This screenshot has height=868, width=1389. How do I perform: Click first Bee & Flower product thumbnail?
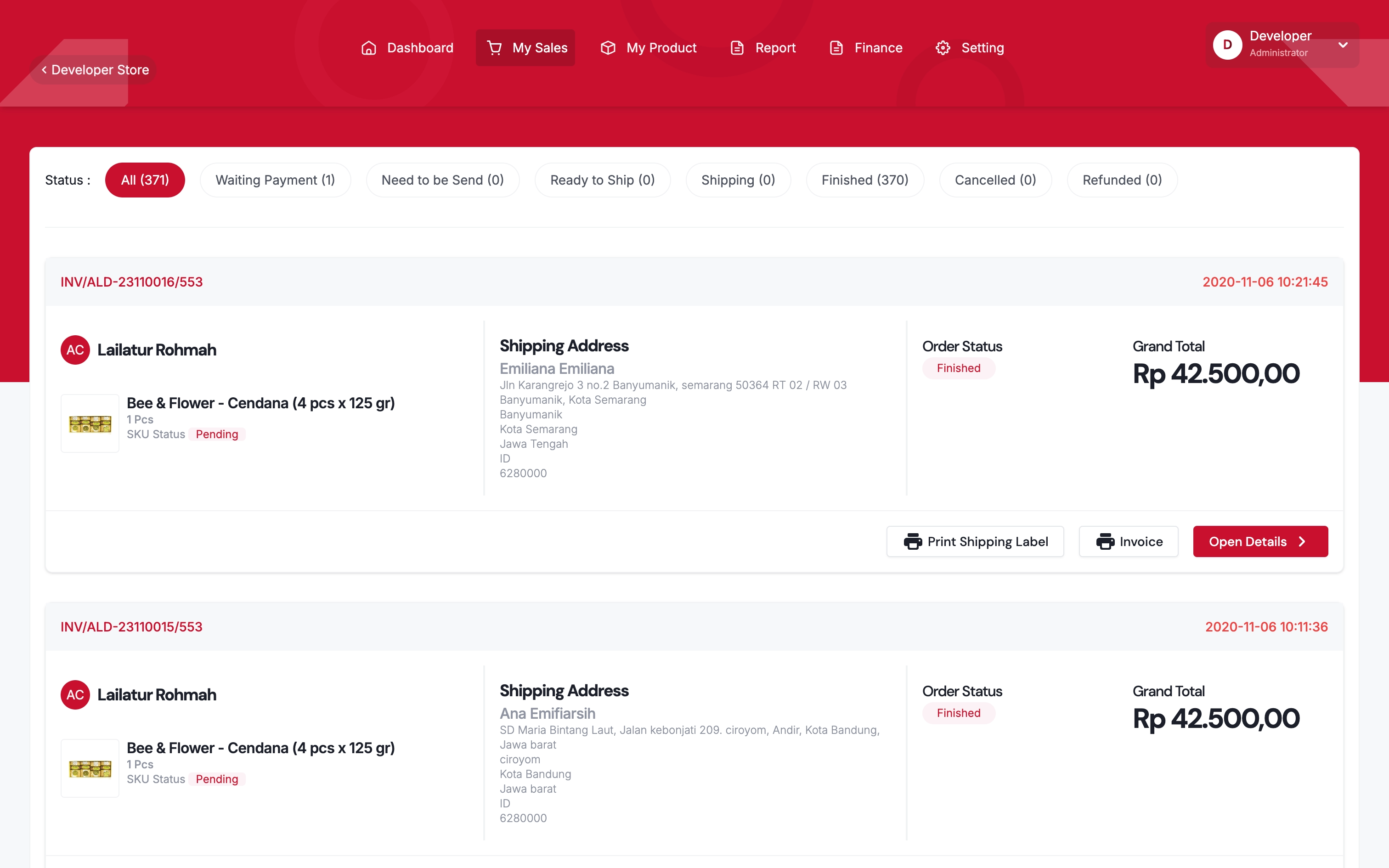[x=90, y=423]
